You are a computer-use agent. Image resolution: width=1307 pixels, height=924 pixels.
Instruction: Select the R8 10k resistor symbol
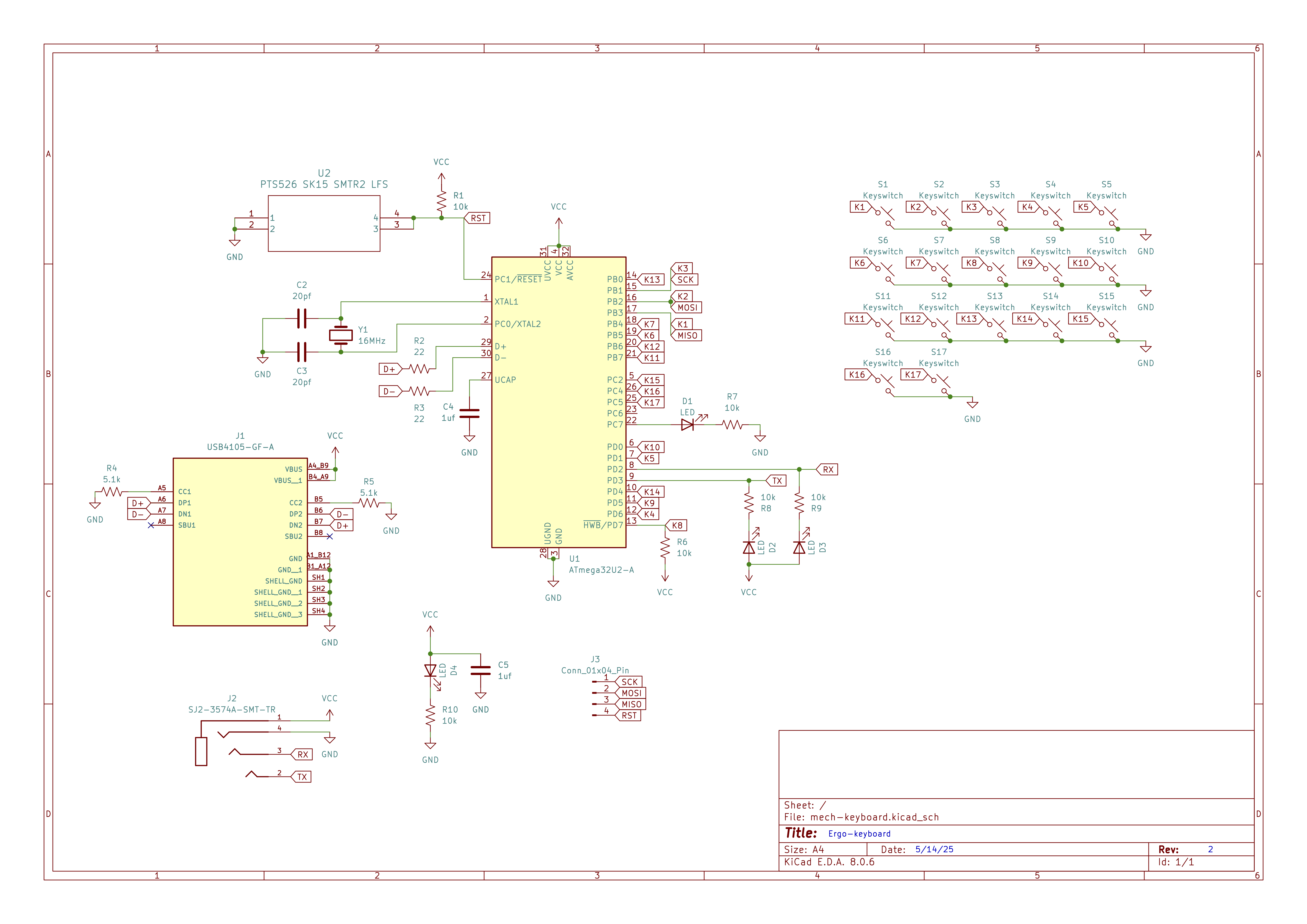click(749, 503)
